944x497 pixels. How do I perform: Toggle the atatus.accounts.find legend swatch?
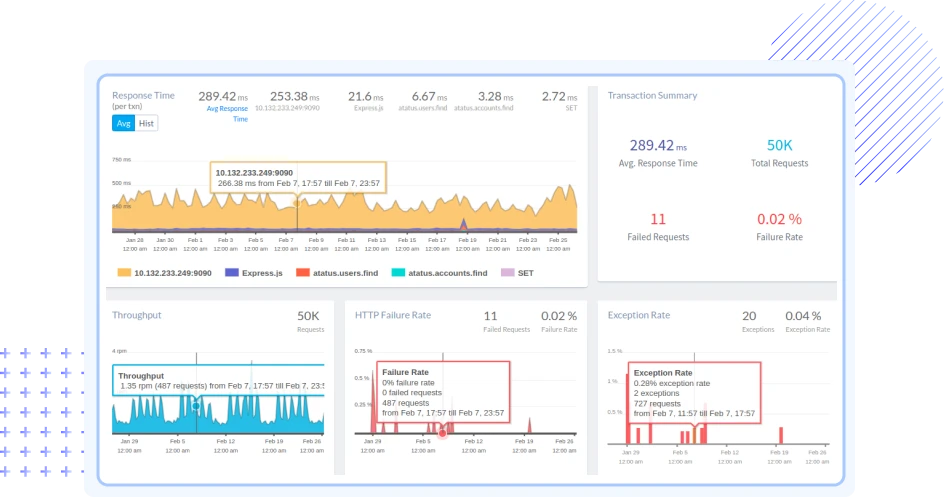pyautogui.click(x=398, y=273)
